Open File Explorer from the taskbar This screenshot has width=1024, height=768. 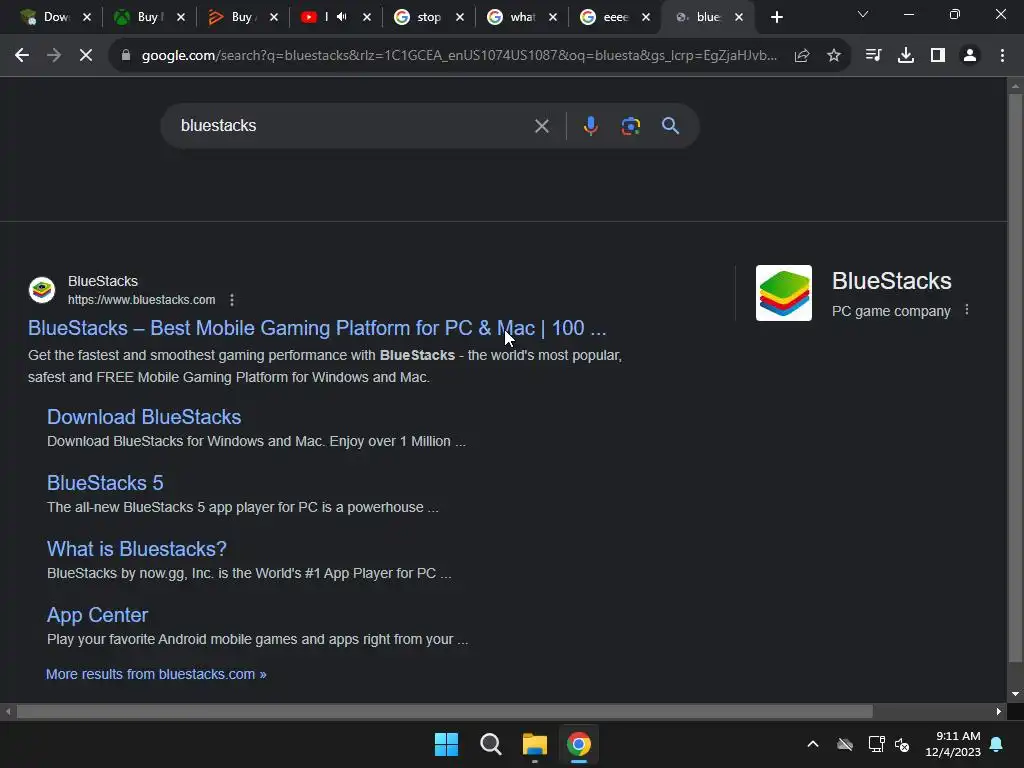(x=534, y=744)
